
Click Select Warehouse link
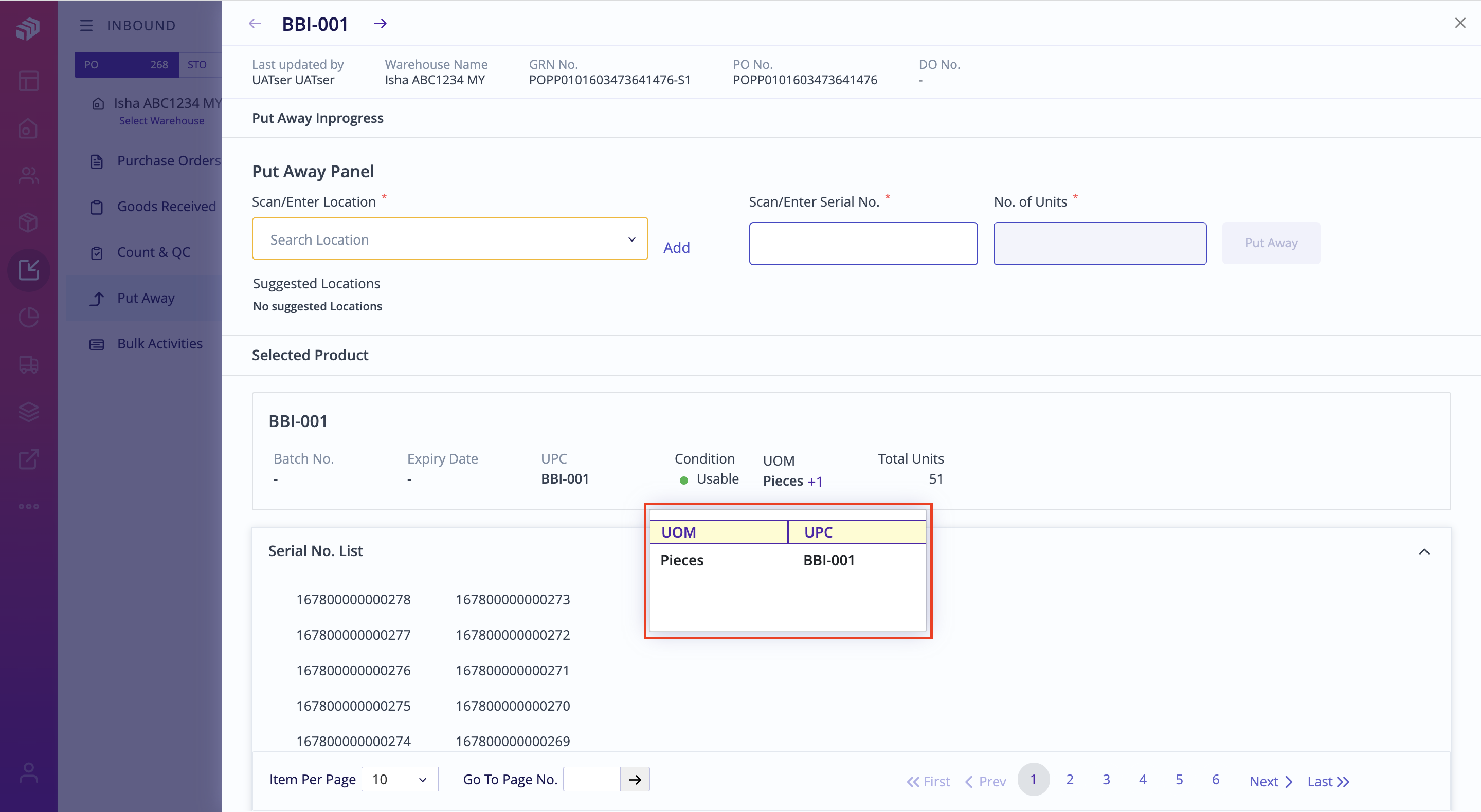click(x=161, y=121)
